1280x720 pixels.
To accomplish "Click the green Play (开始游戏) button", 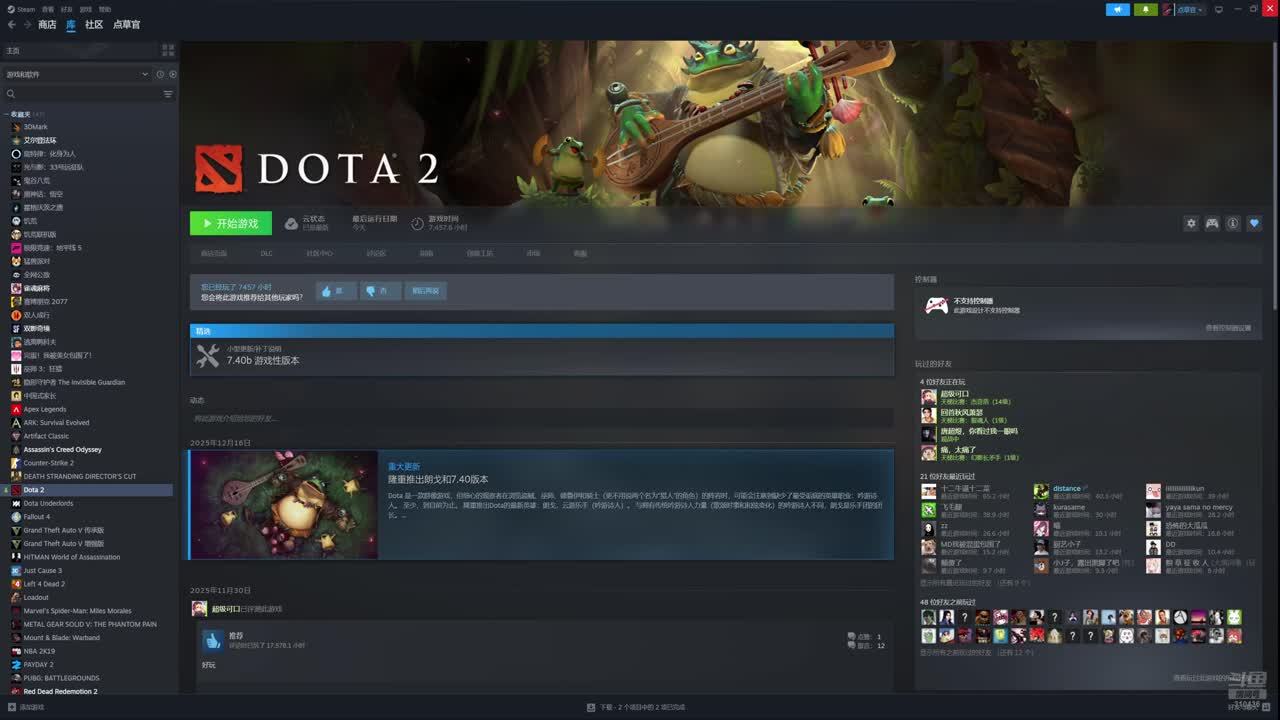I will (x=231, y=223).
